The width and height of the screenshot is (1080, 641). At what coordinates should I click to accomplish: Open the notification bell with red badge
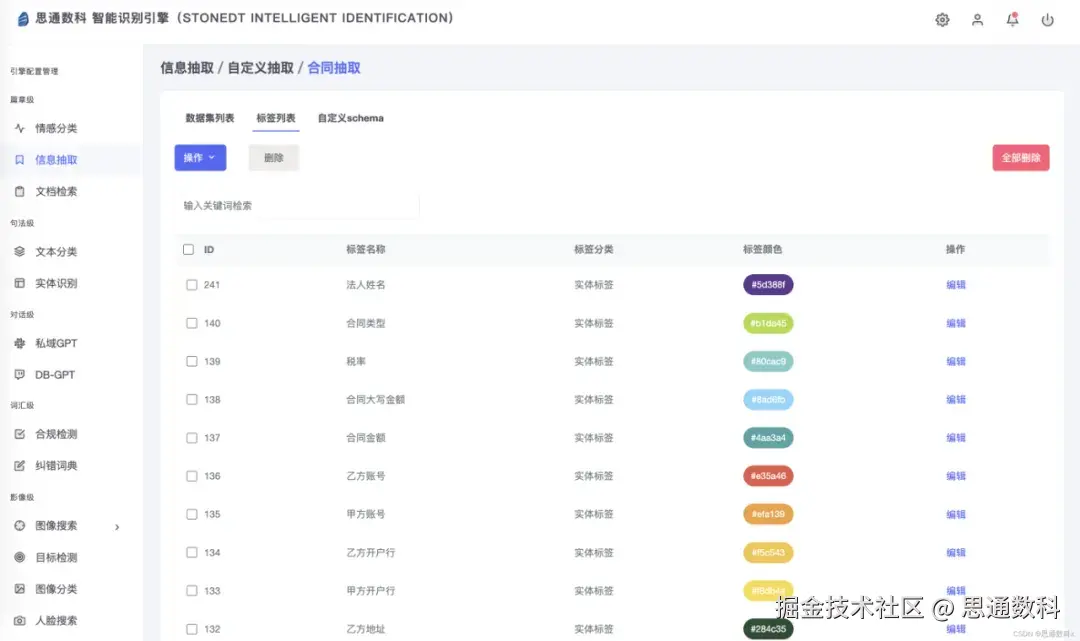[1012, 19]
